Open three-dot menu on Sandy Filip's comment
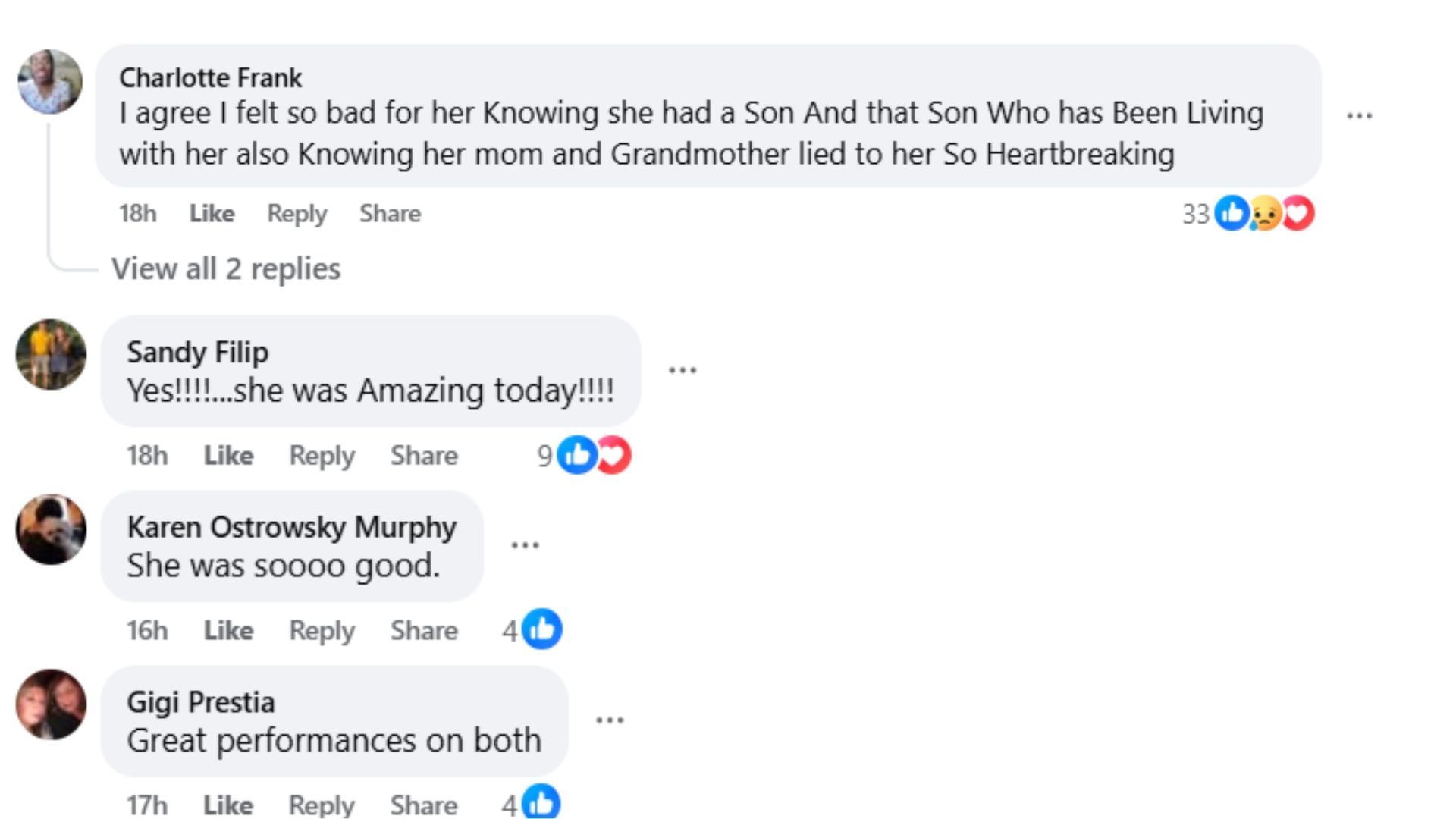 682,370
